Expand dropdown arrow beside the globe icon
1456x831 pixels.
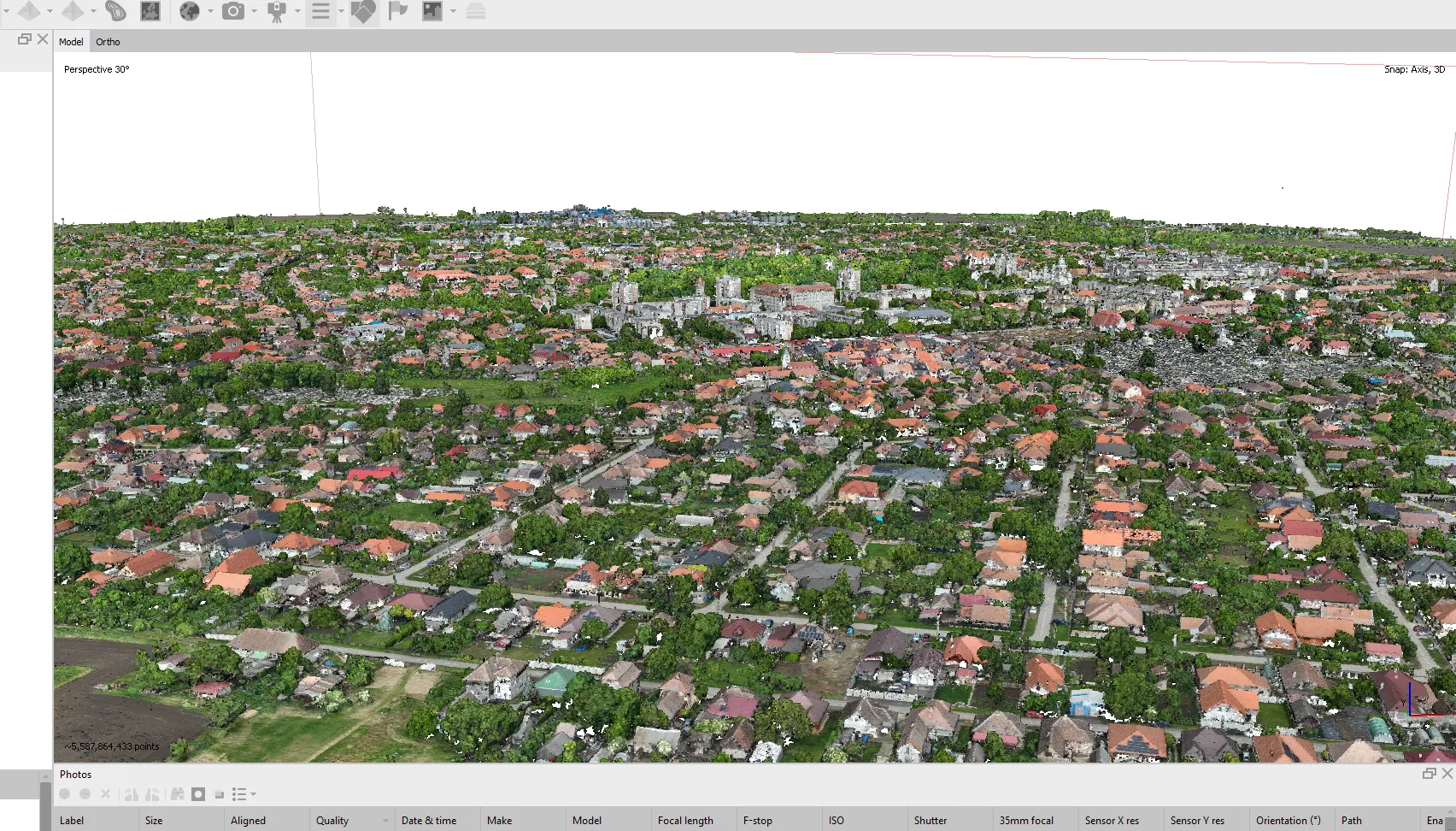coord(210,11)
